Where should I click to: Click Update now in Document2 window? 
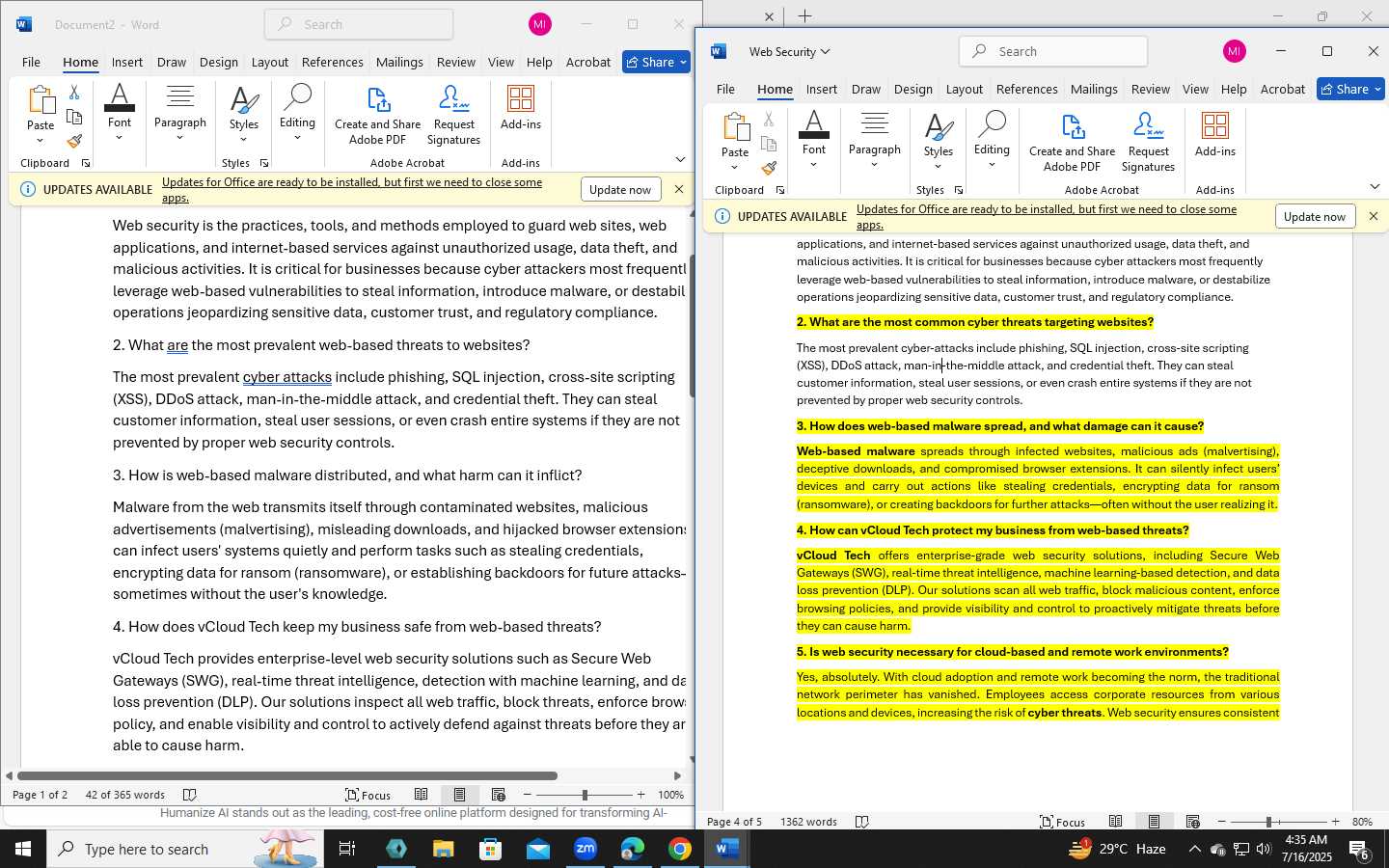click(x=620, y=190)
